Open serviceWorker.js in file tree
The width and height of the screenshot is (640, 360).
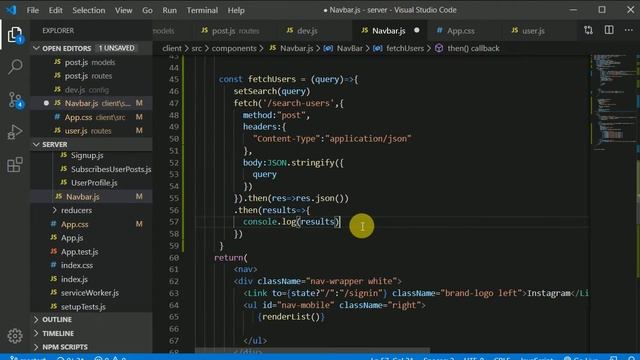point(90,293)
